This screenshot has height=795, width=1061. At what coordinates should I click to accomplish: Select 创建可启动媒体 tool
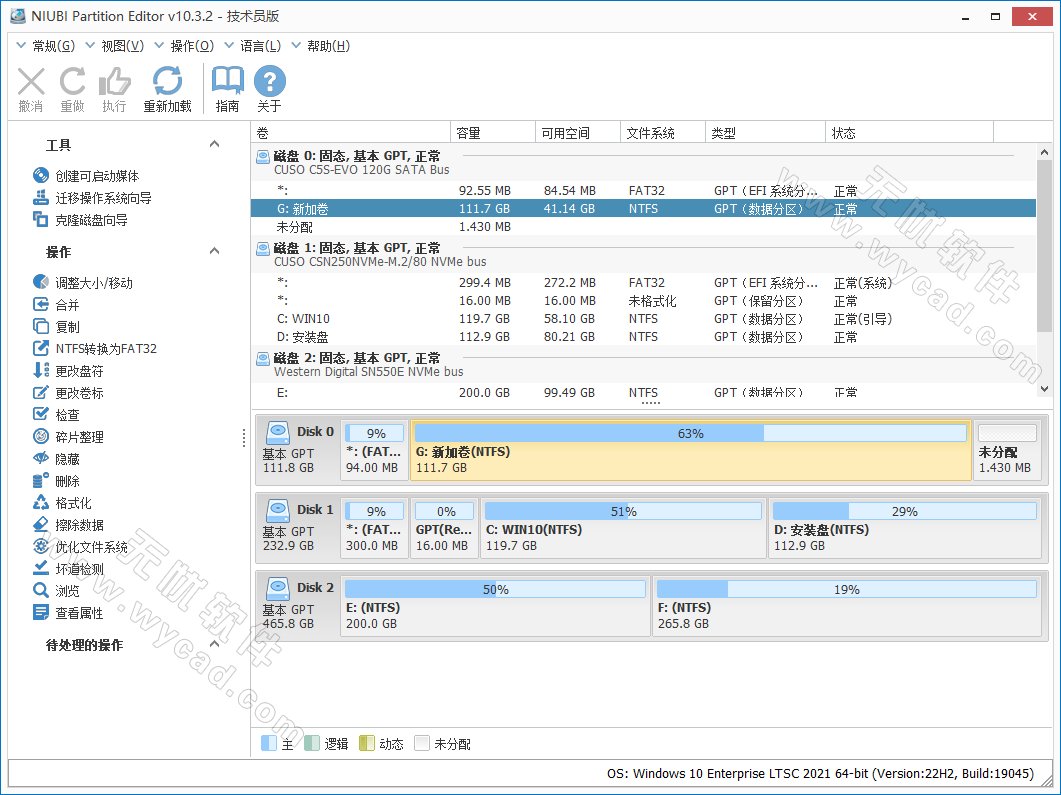(86, 176)
